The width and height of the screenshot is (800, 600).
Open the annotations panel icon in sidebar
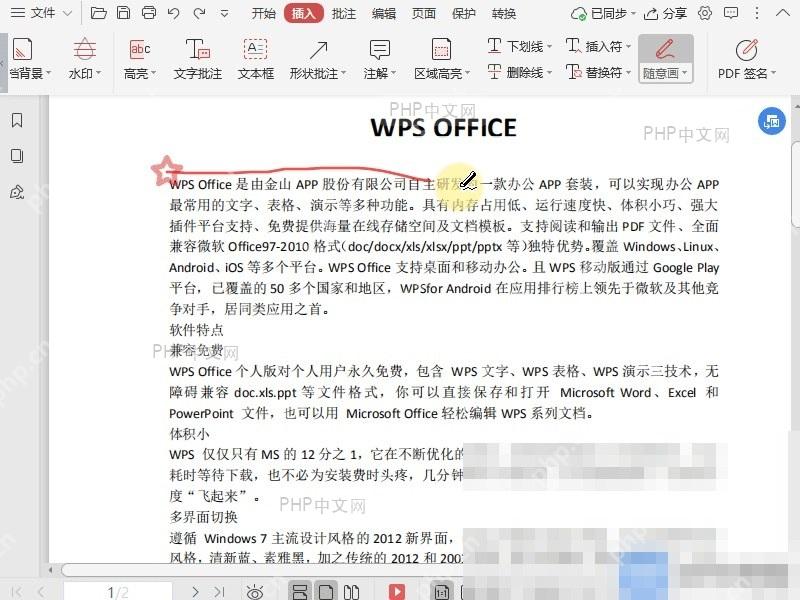17,192
